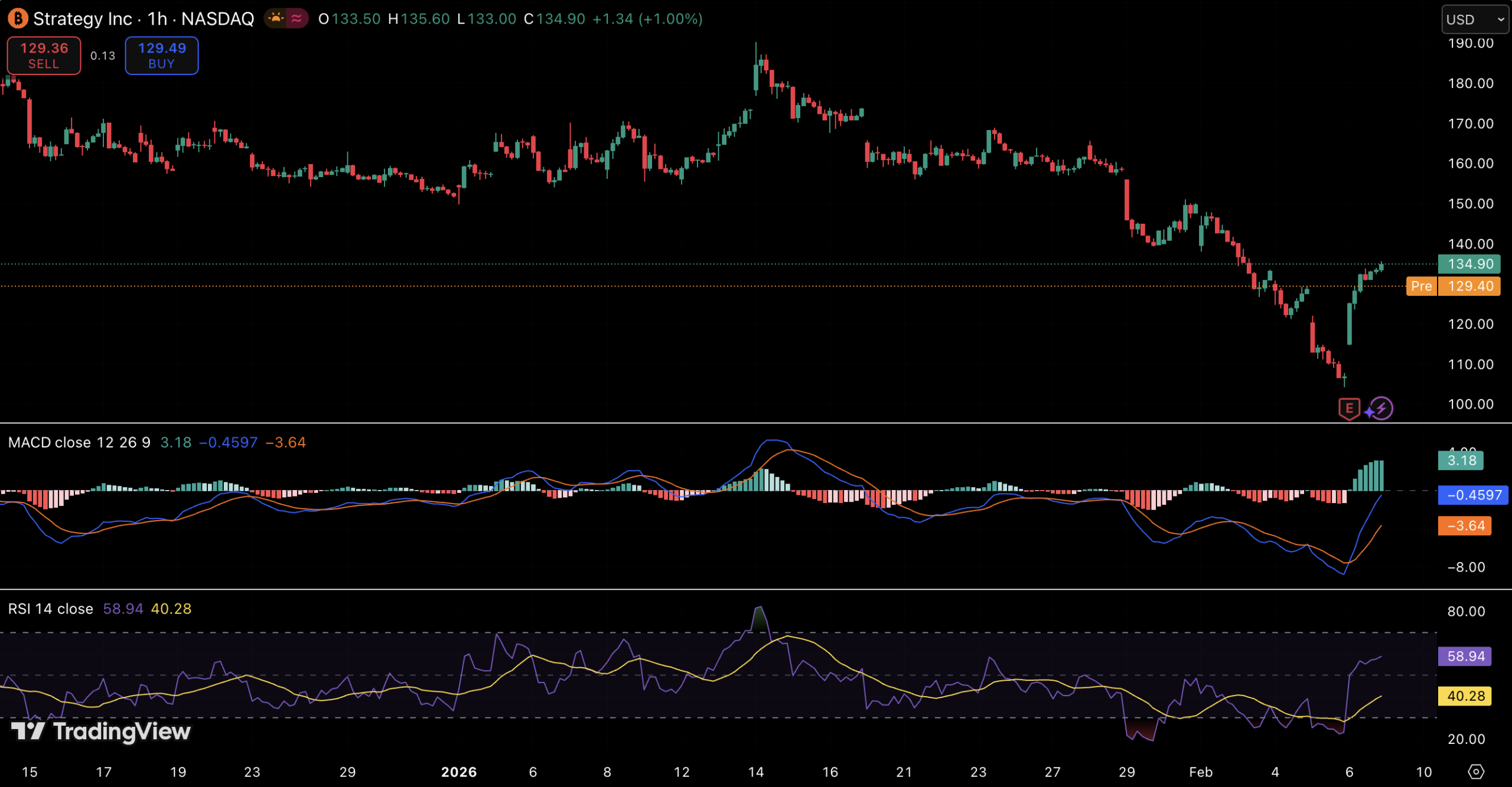Click the blue BUY 129.49 button
Screen dimensions: 1512x787
pyautogui.click(x=162, y=55)
